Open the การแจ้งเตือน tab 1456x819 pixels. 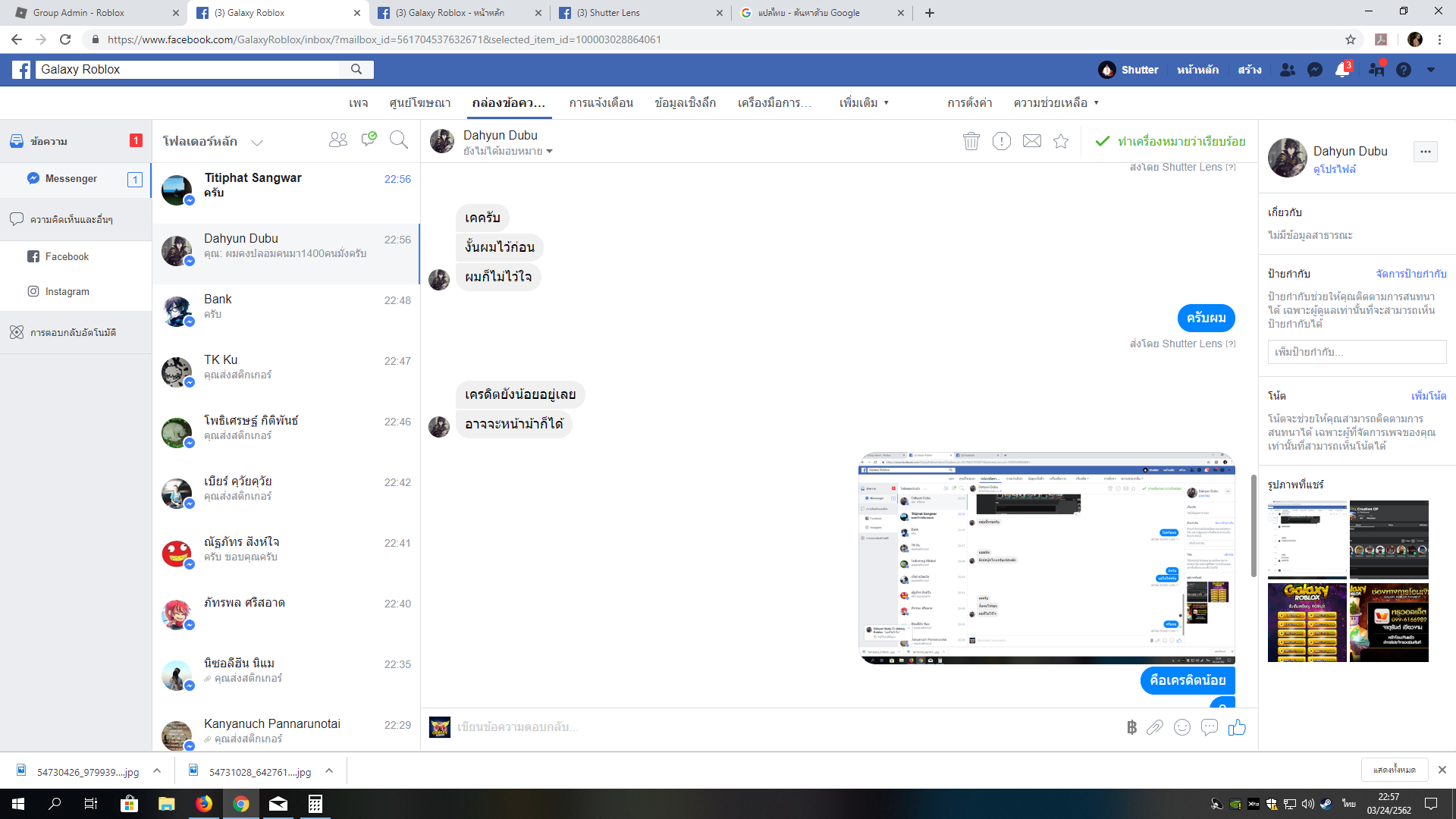pyautogui.click(x=601, y=102)
